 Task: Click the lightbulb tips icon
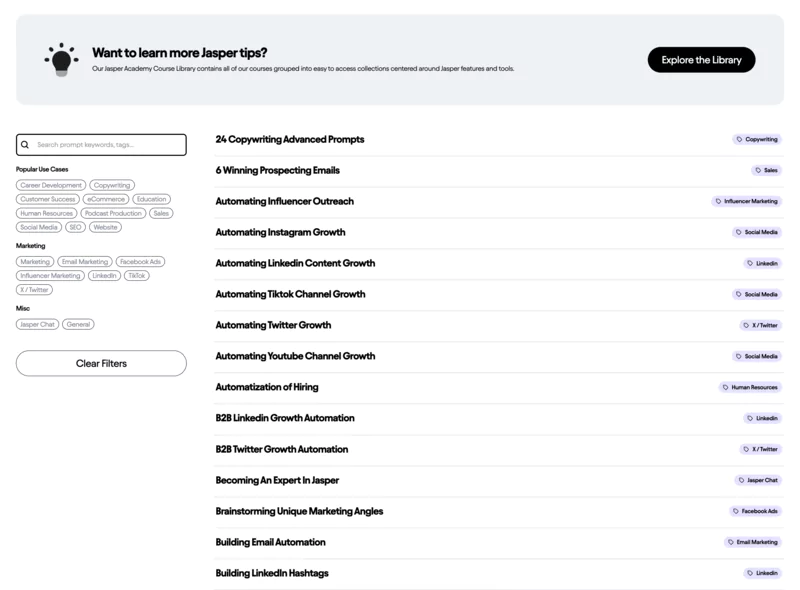[x=61, y=60]
